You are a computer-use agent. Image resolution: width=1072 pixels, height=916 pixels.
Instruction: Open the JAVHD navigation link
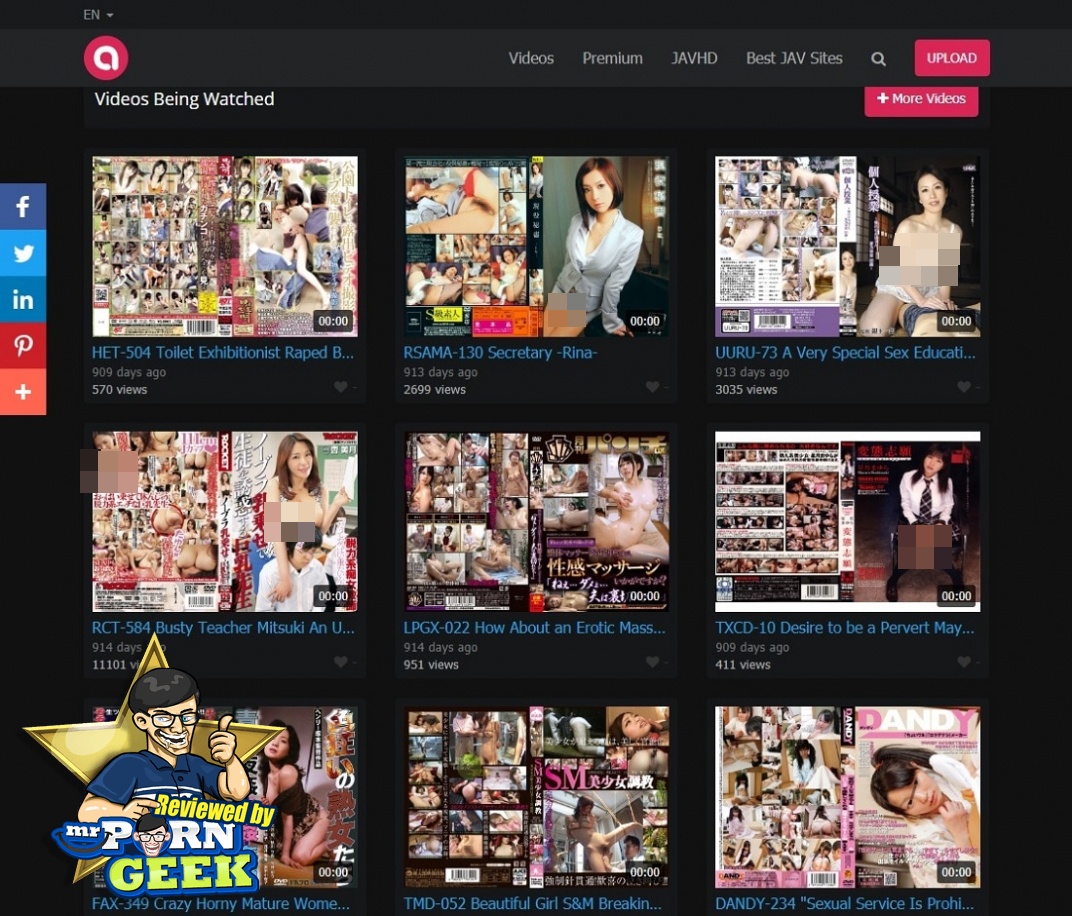(694, 58)
